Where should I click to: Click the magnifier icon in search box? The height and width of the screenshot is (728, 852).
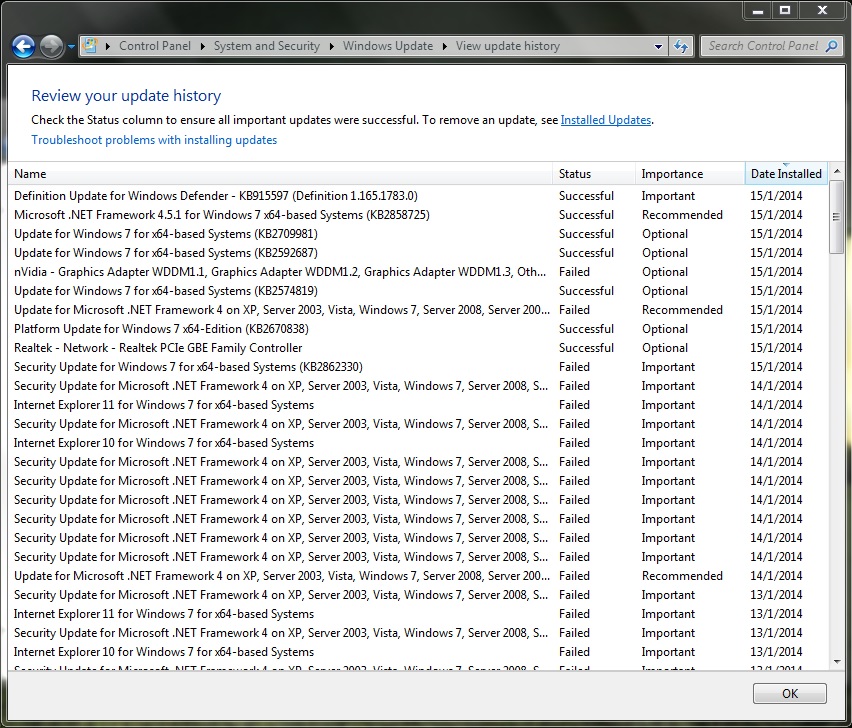pyautogui.click(x=831, y=46)
